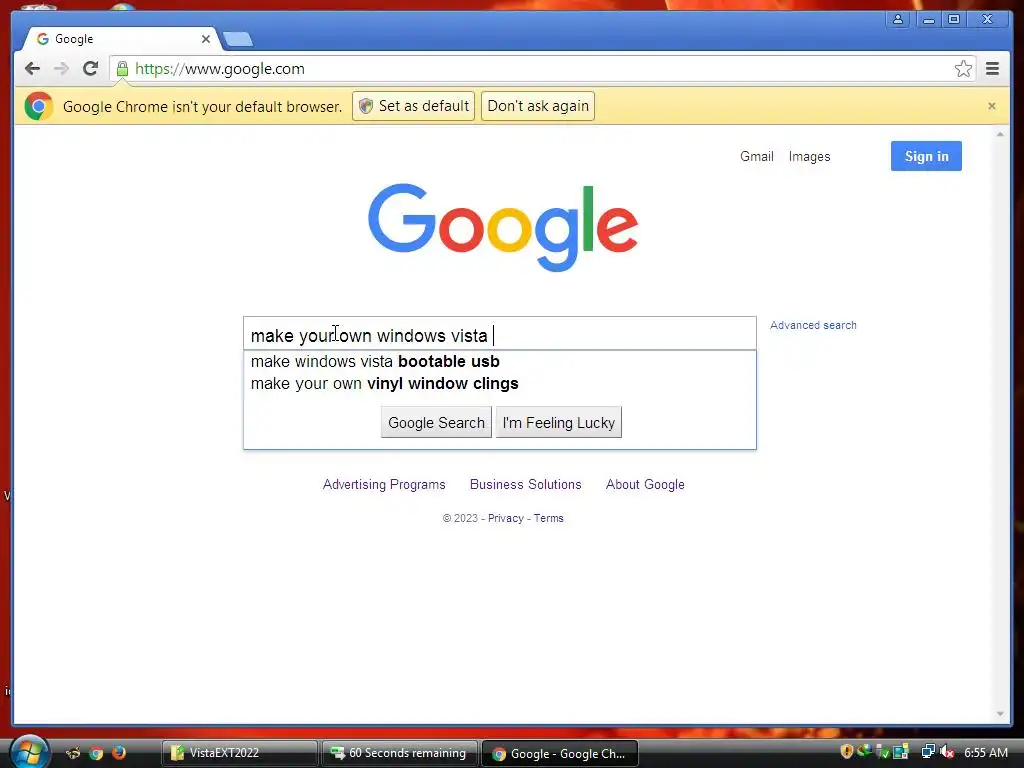Open Business Solutions link
This screenshot has height=768, width=1024.
coord(526,485)
